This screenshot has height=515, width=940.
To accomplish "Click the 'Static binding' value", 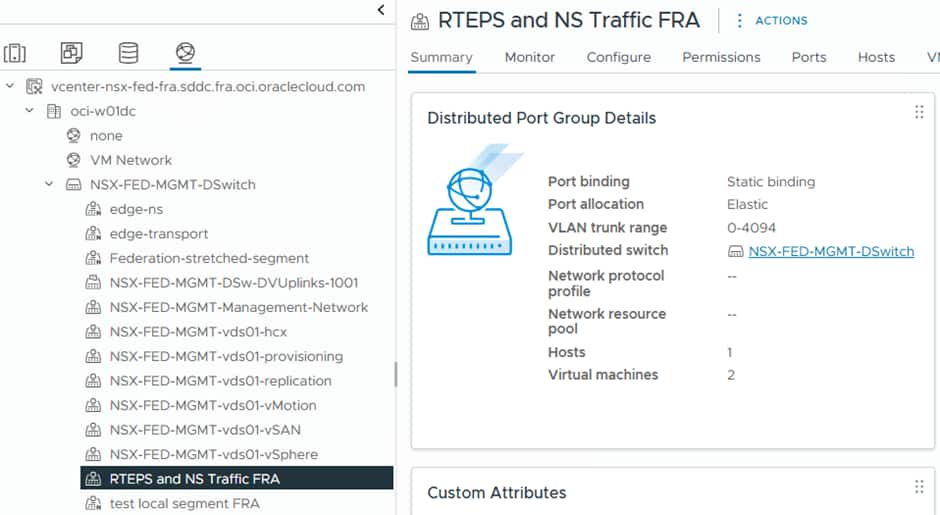I will coord(771,182).
